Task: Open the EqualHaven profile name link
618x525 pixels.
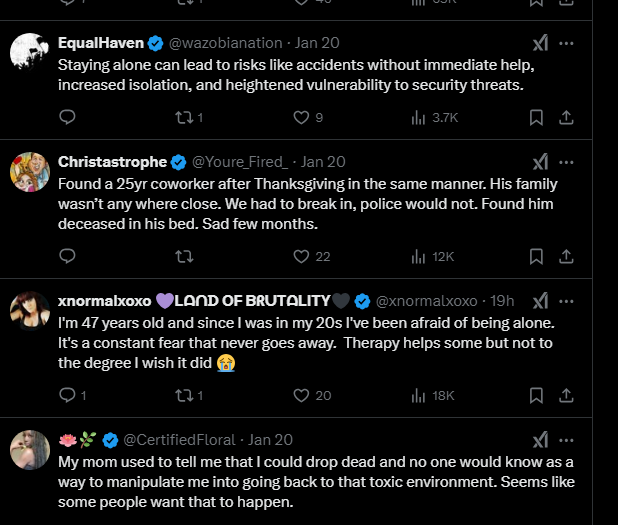Action: [101, 44]
